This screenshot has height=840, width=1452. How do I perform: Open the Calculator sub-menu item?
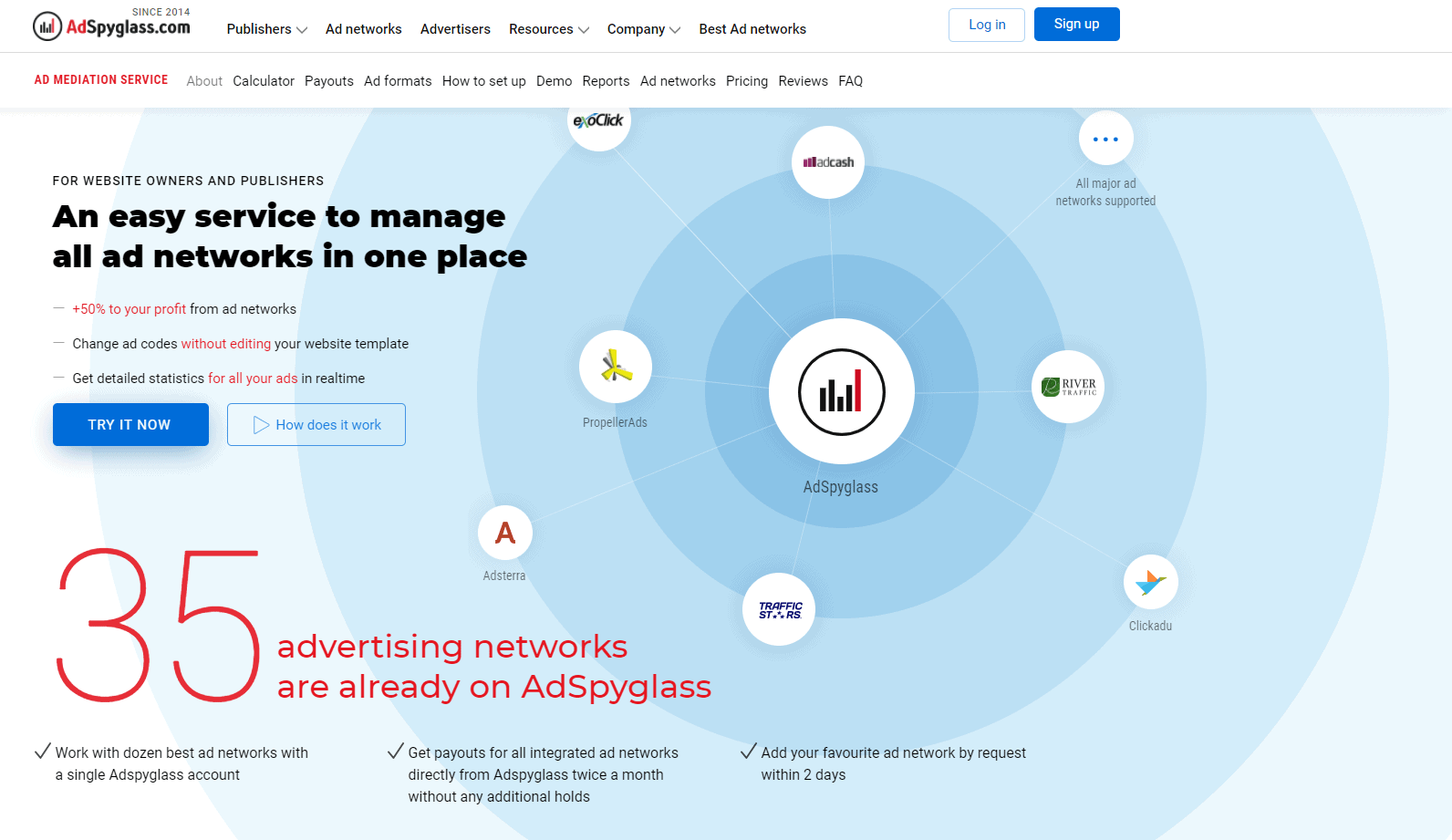264,81
